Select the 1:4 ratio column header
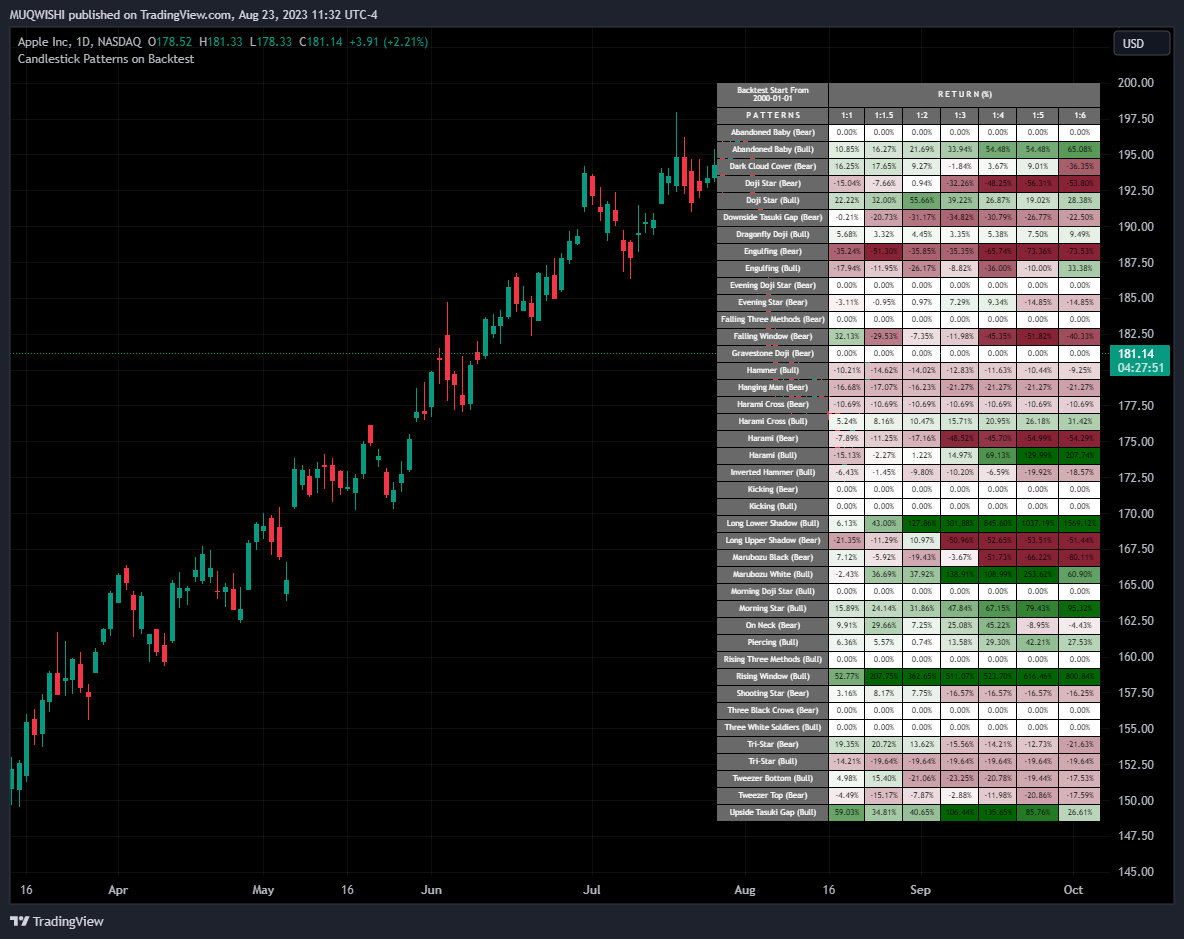This screenshot has width=1184, height=939. (x=997, y=115)
